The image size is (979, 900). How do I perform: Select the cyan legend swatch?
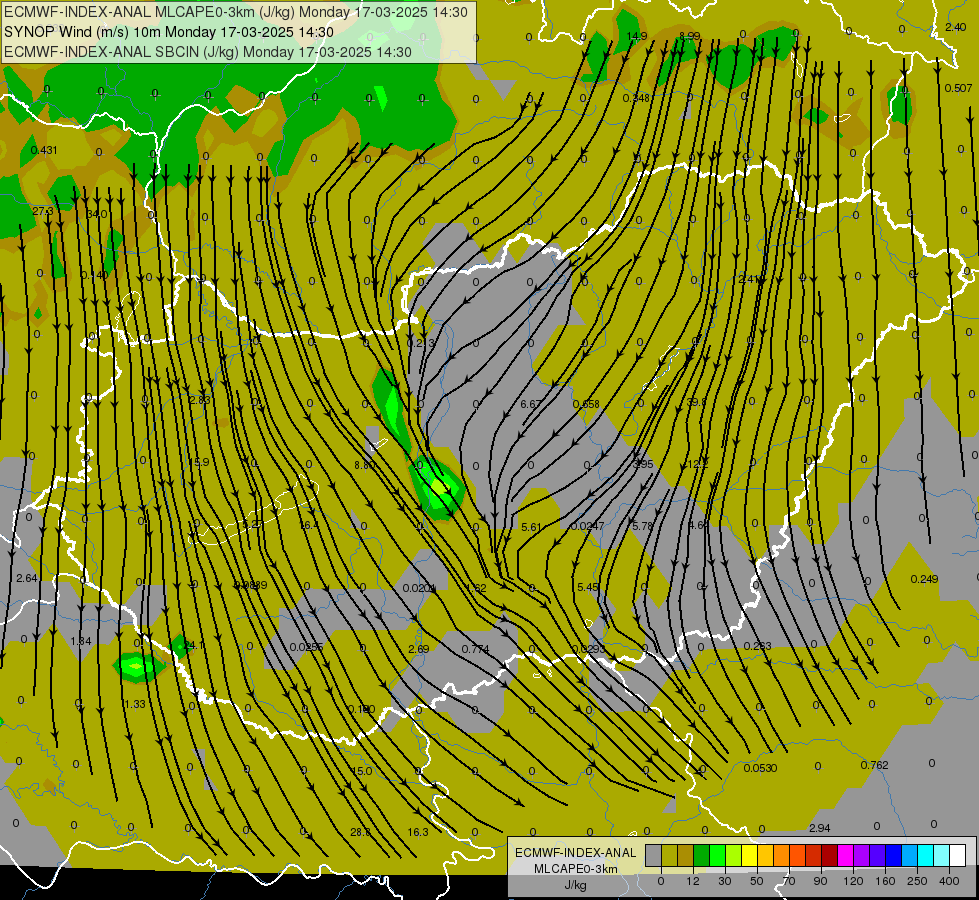[925, 856]
